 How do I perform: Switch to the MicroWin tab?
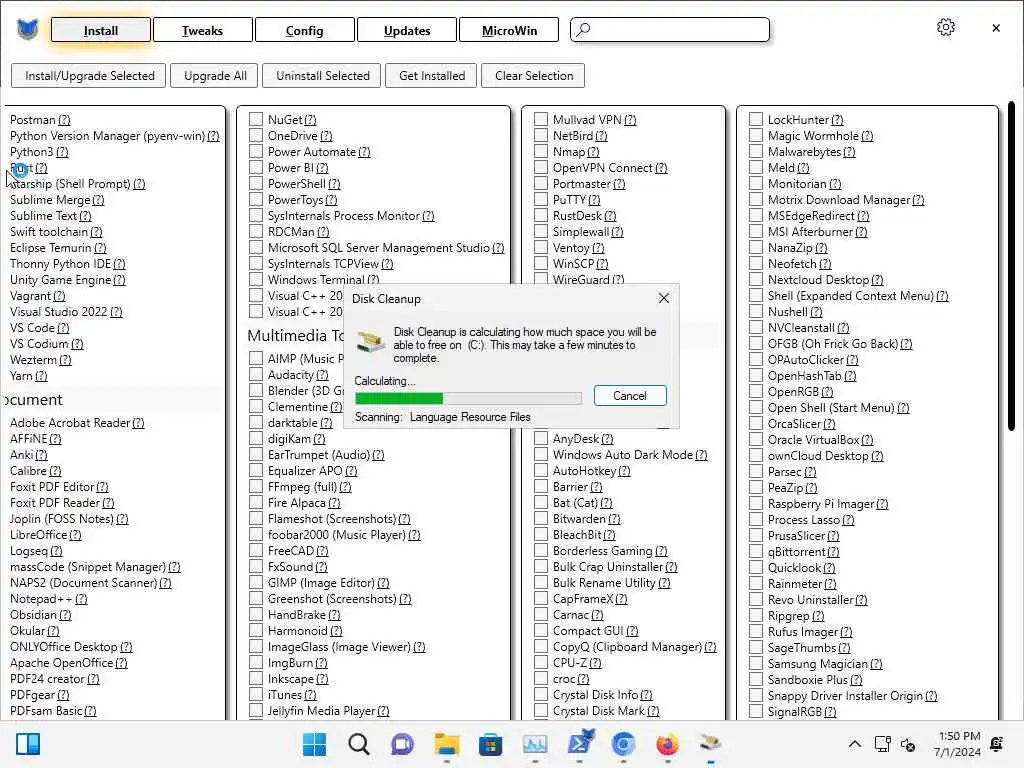point(509,30)
